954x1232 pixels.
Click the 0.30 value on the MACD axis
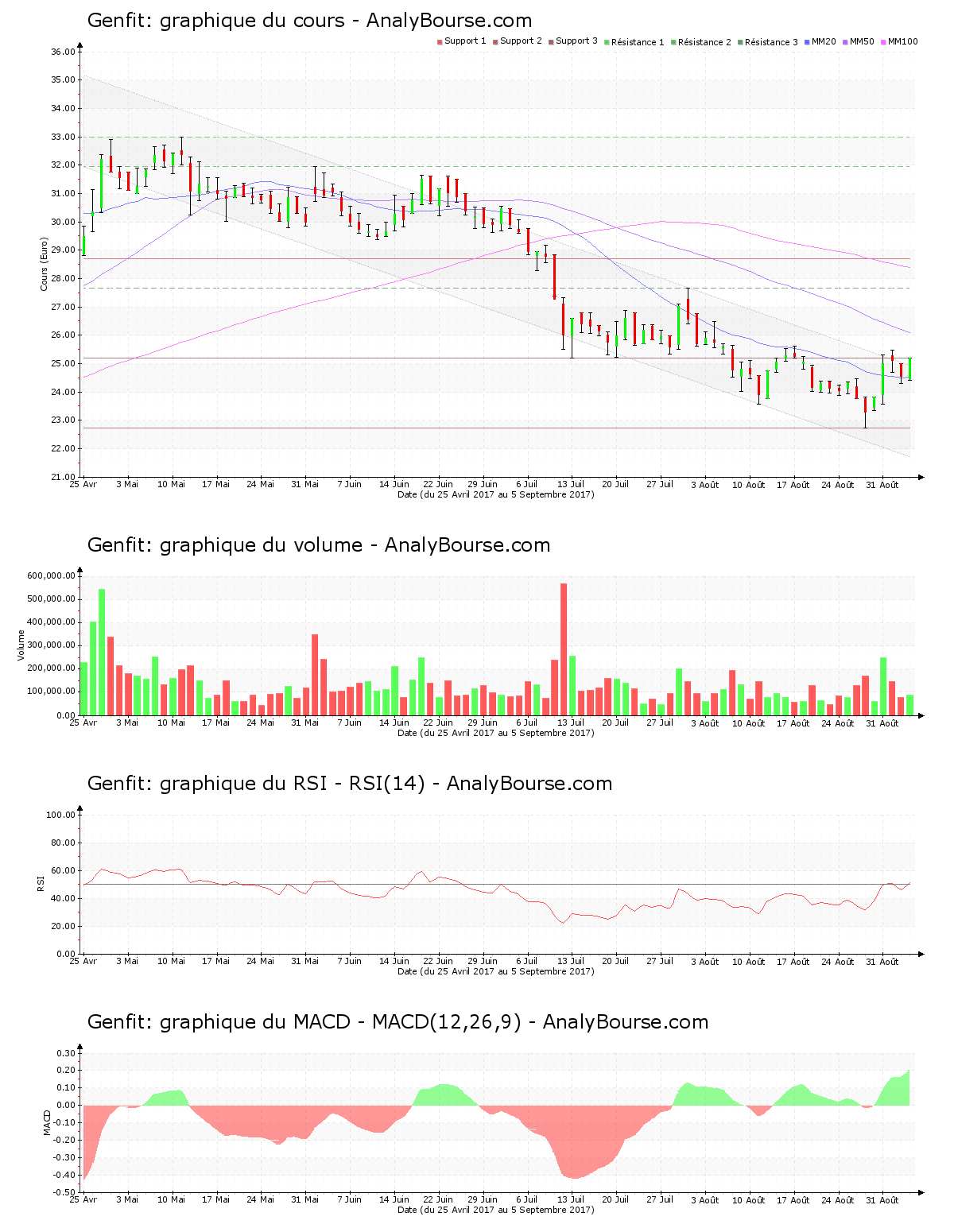coord(66,1053)
